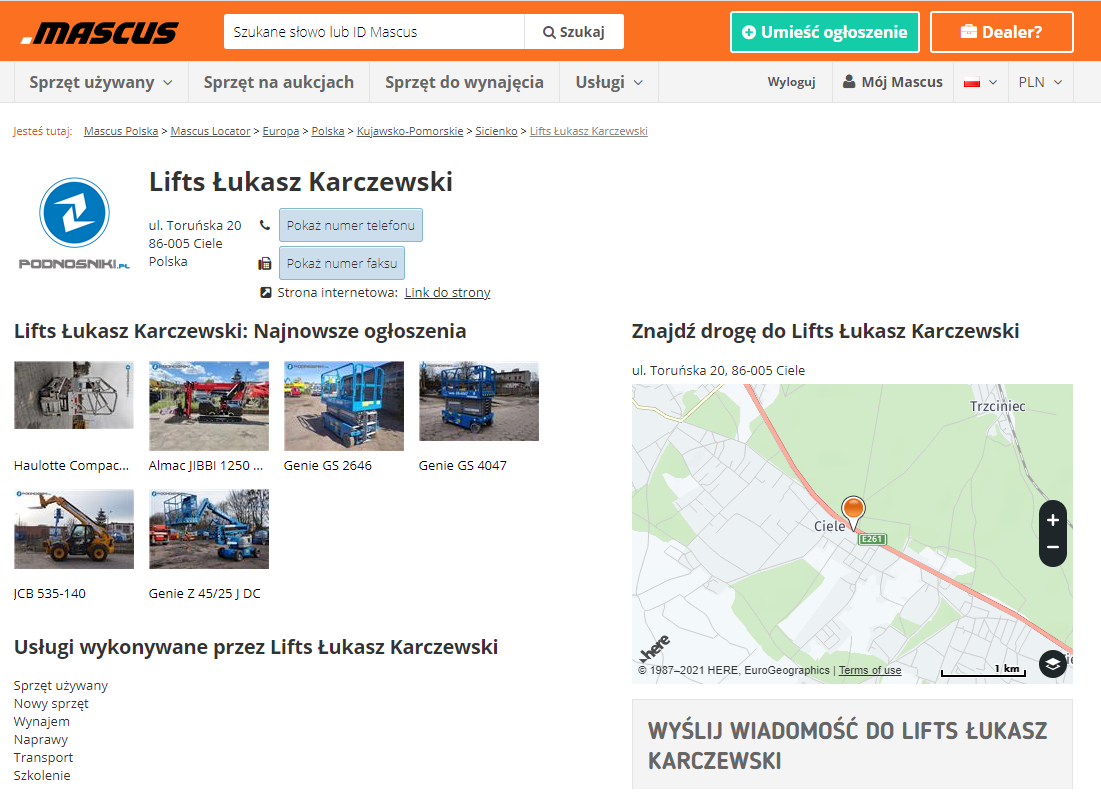Click the orange map location pin
This screenshot has width=1101, height=793.
pos(853,513)
